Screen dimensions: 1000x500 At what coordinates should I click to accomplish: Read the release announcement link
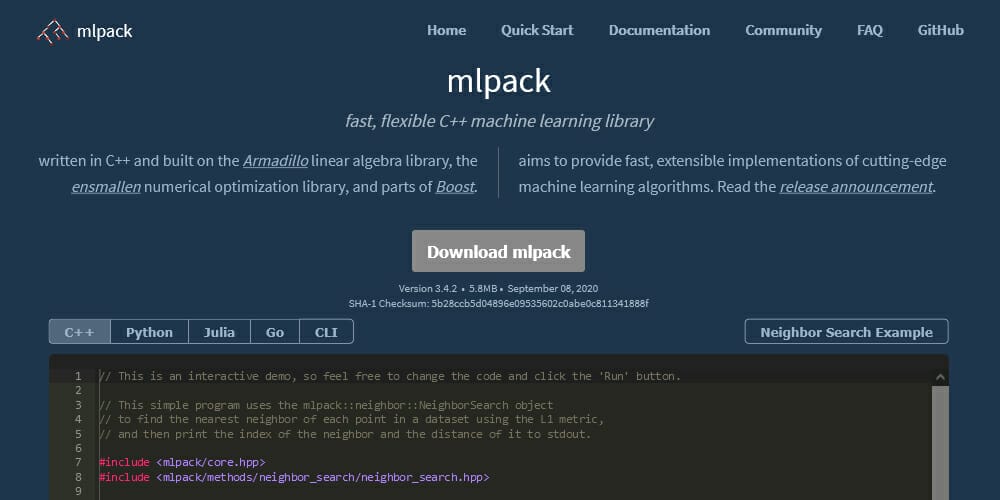tap(856, 187)
